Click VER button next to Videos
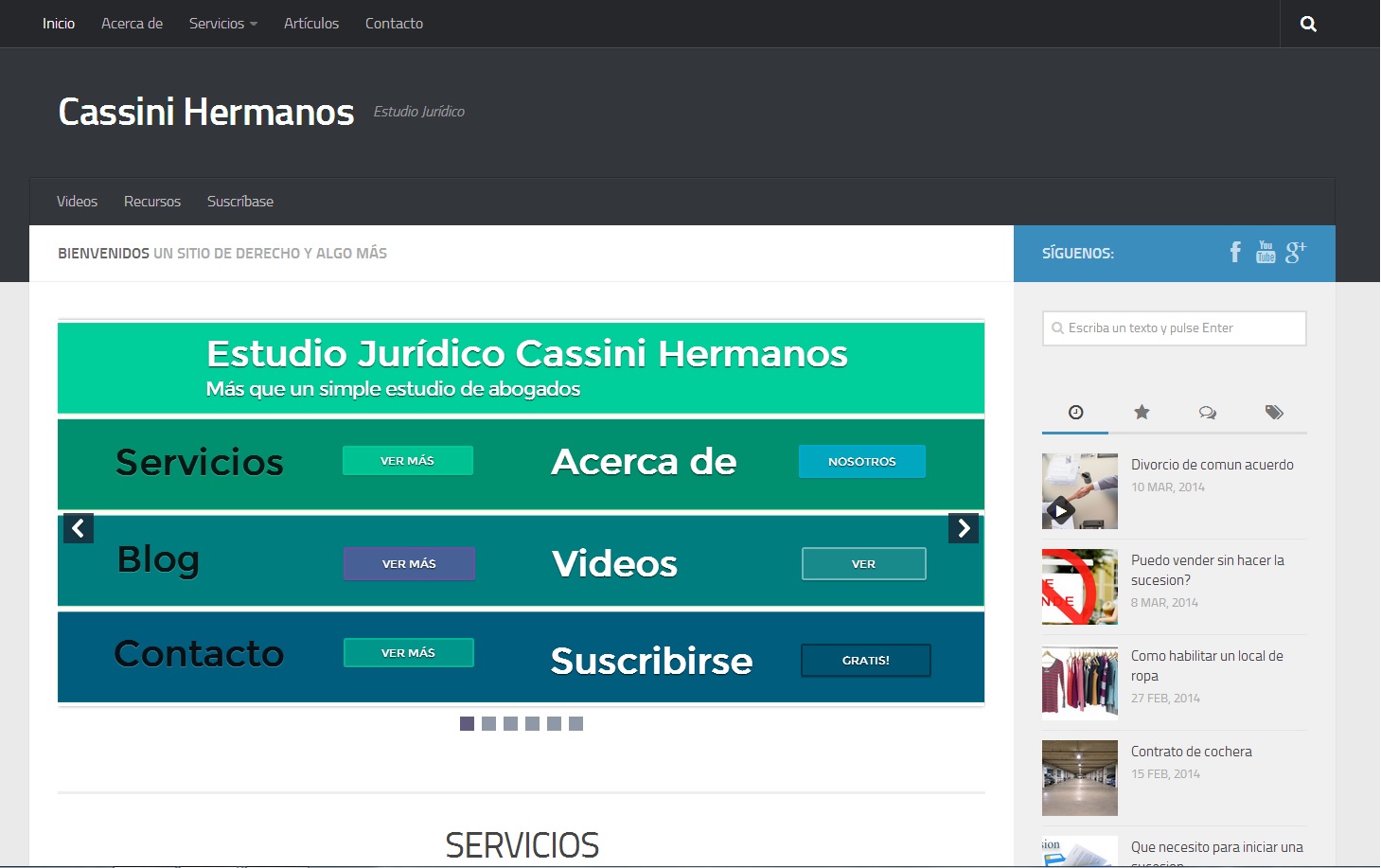 coord(864,563)
